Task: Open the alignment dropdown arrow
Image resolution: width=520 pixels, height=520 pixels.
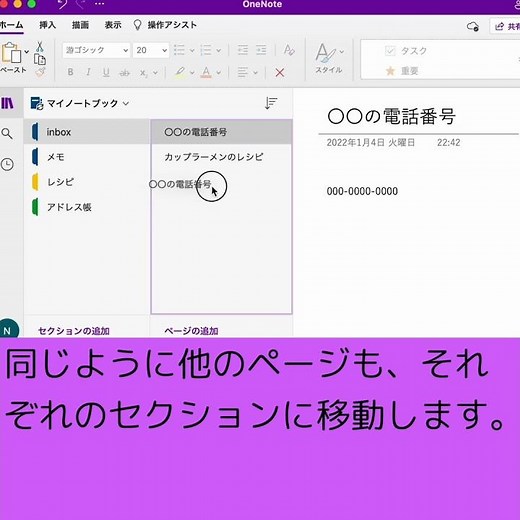Action: click(x=255, y=72)
